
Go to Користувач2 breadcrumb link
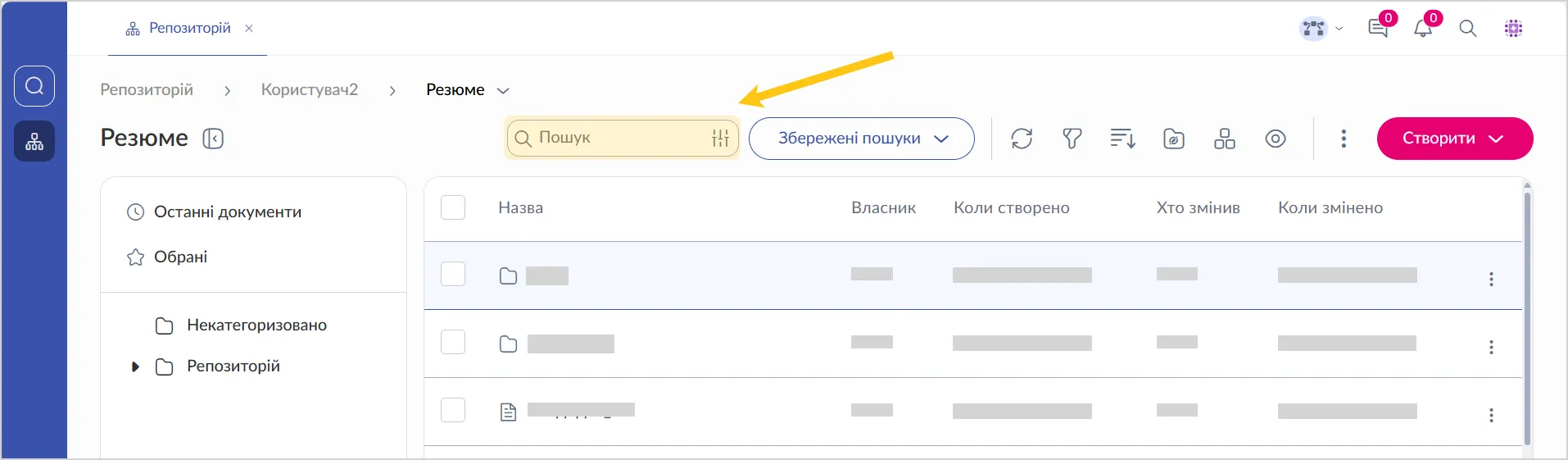tap(310, 90)
